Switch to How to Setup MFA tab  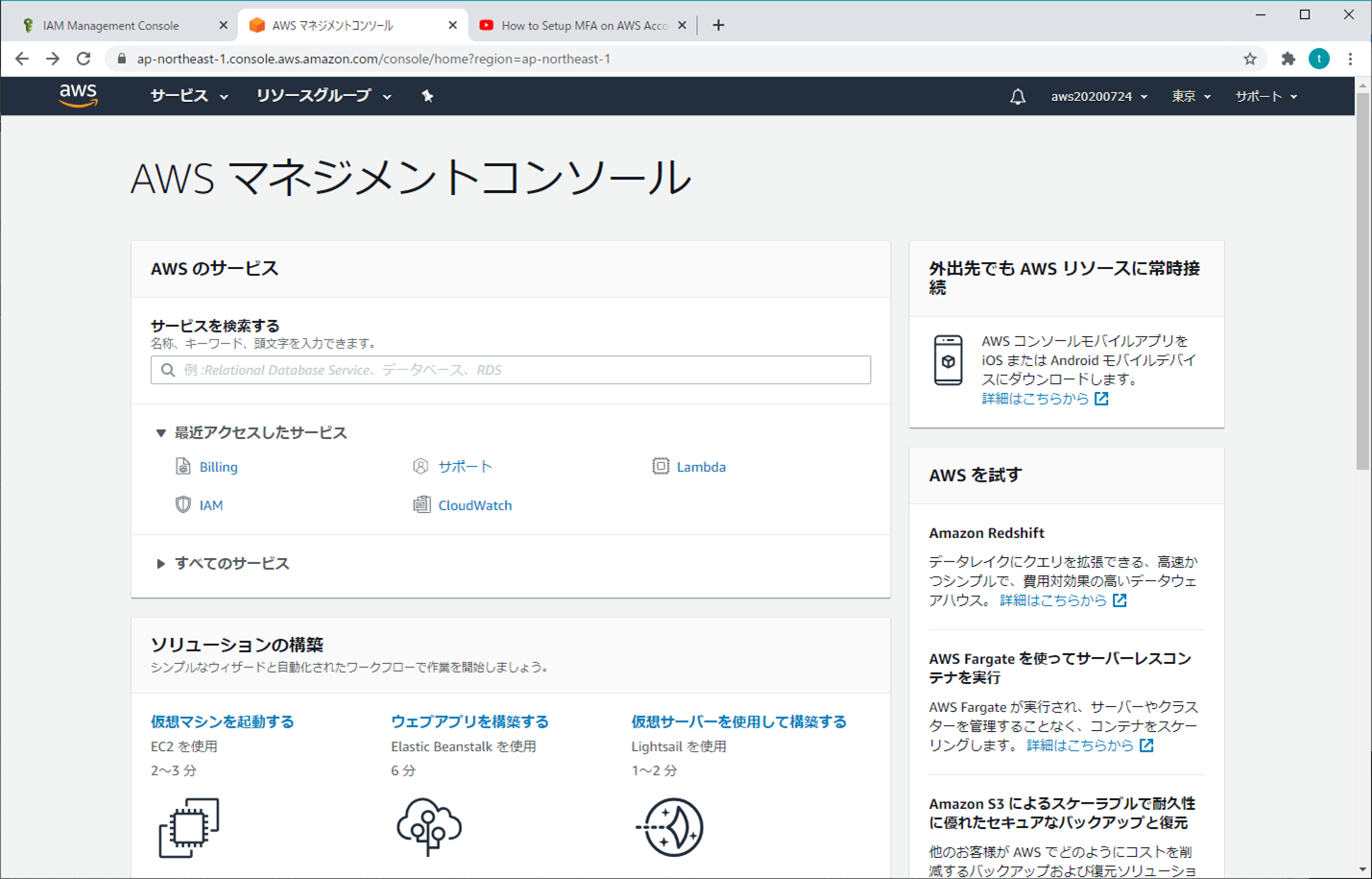pos(584,26)
